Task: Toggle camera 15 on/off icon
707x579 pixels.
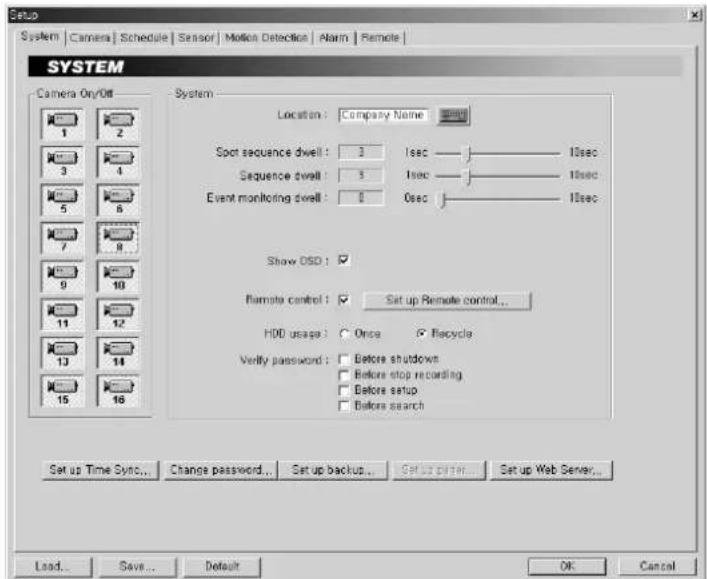Action: coord(63,391)
